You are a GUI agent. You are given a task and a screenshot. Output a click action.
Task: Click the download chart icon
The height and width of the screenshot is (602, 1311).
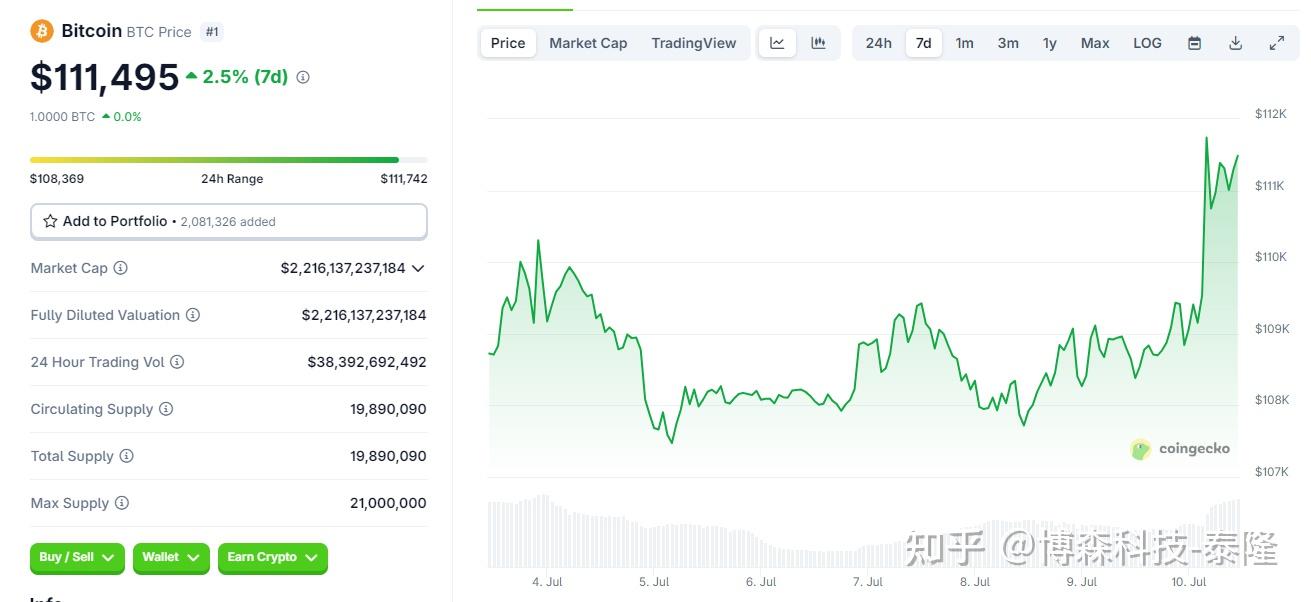1235,42
